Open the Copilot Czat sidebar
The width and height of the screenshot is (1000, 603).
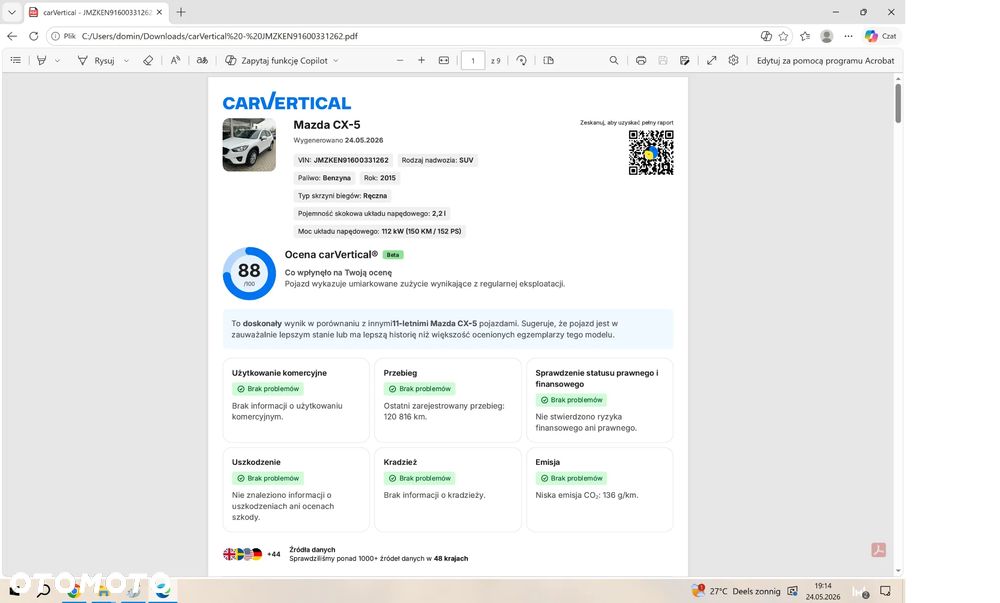point(881,36)
